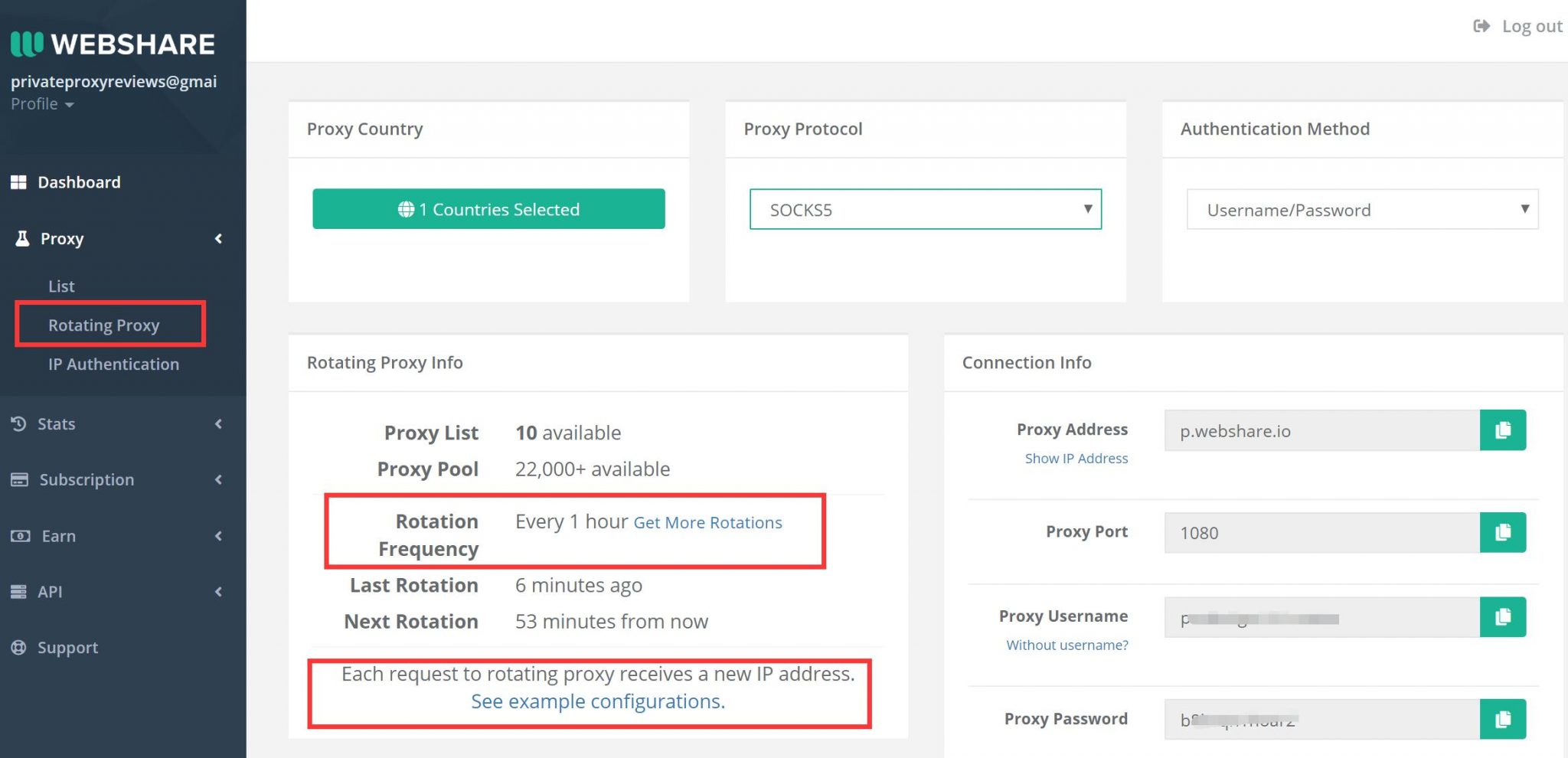Screen dimensions: 1568x758
Task: Click the '53 minutes from now' text
Action: (x=612, y=621)
